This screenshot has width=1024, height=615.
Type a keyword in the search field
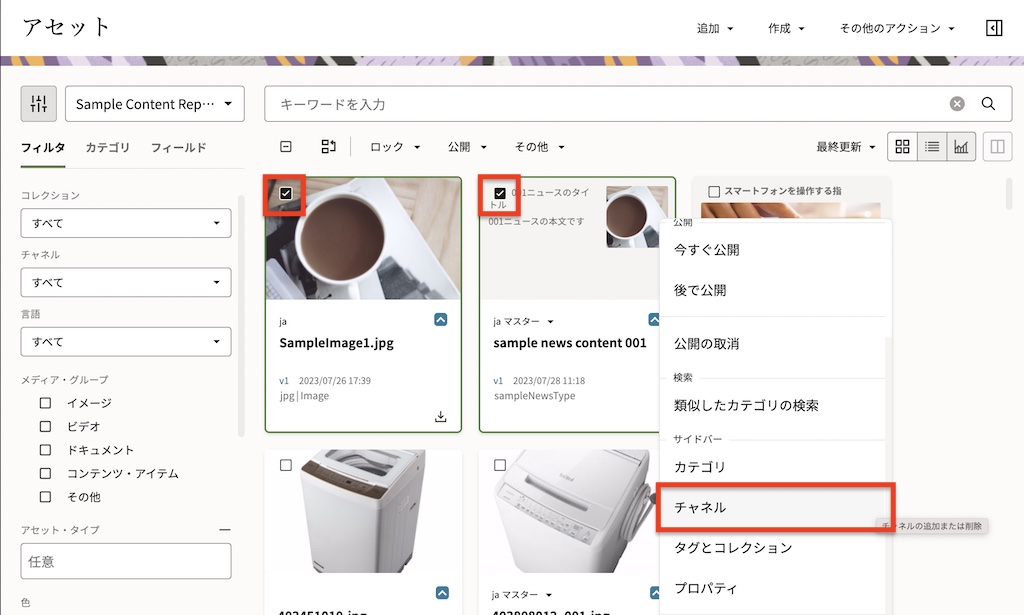point(600,103)
